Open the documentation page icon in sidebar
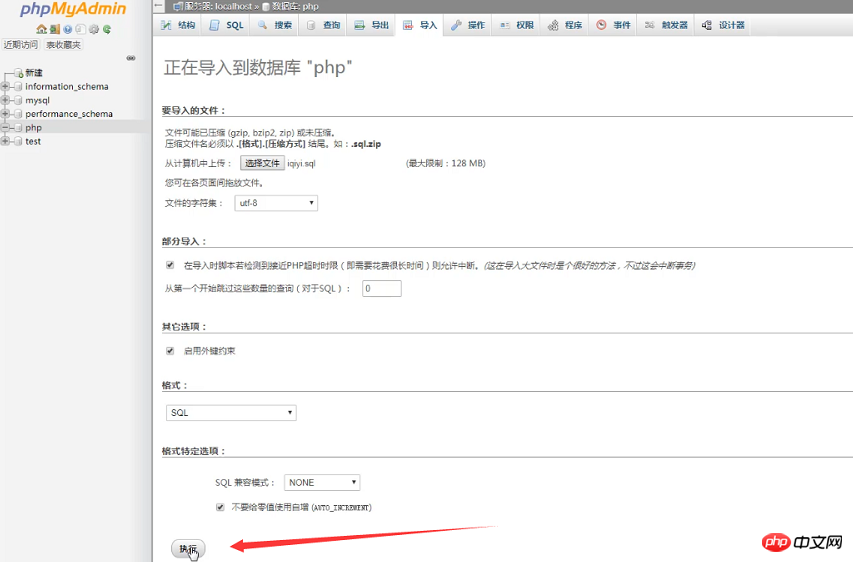 click(81, 29)
